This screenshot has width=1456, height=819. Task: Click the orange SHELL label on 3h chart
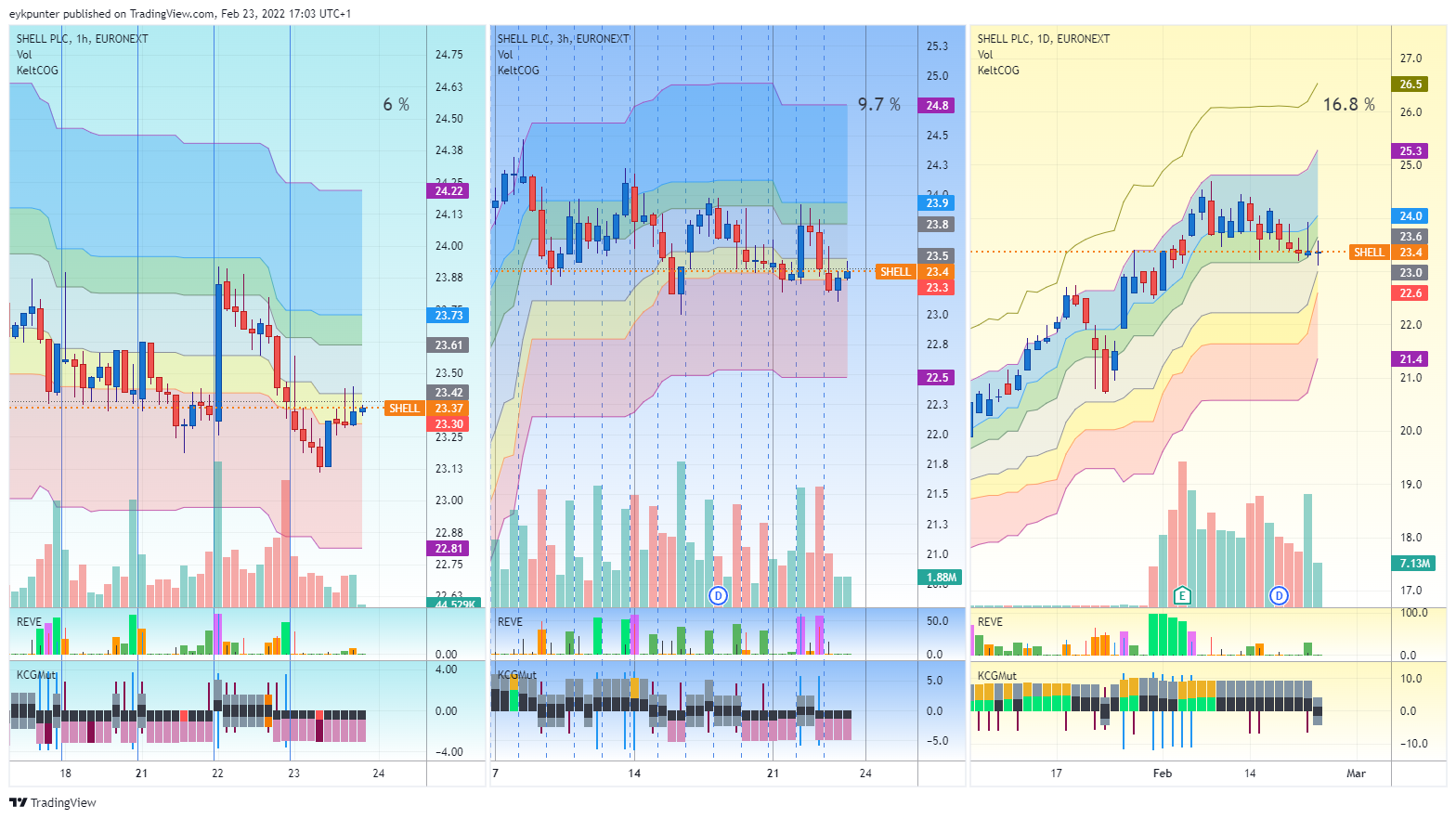[895, 272]
